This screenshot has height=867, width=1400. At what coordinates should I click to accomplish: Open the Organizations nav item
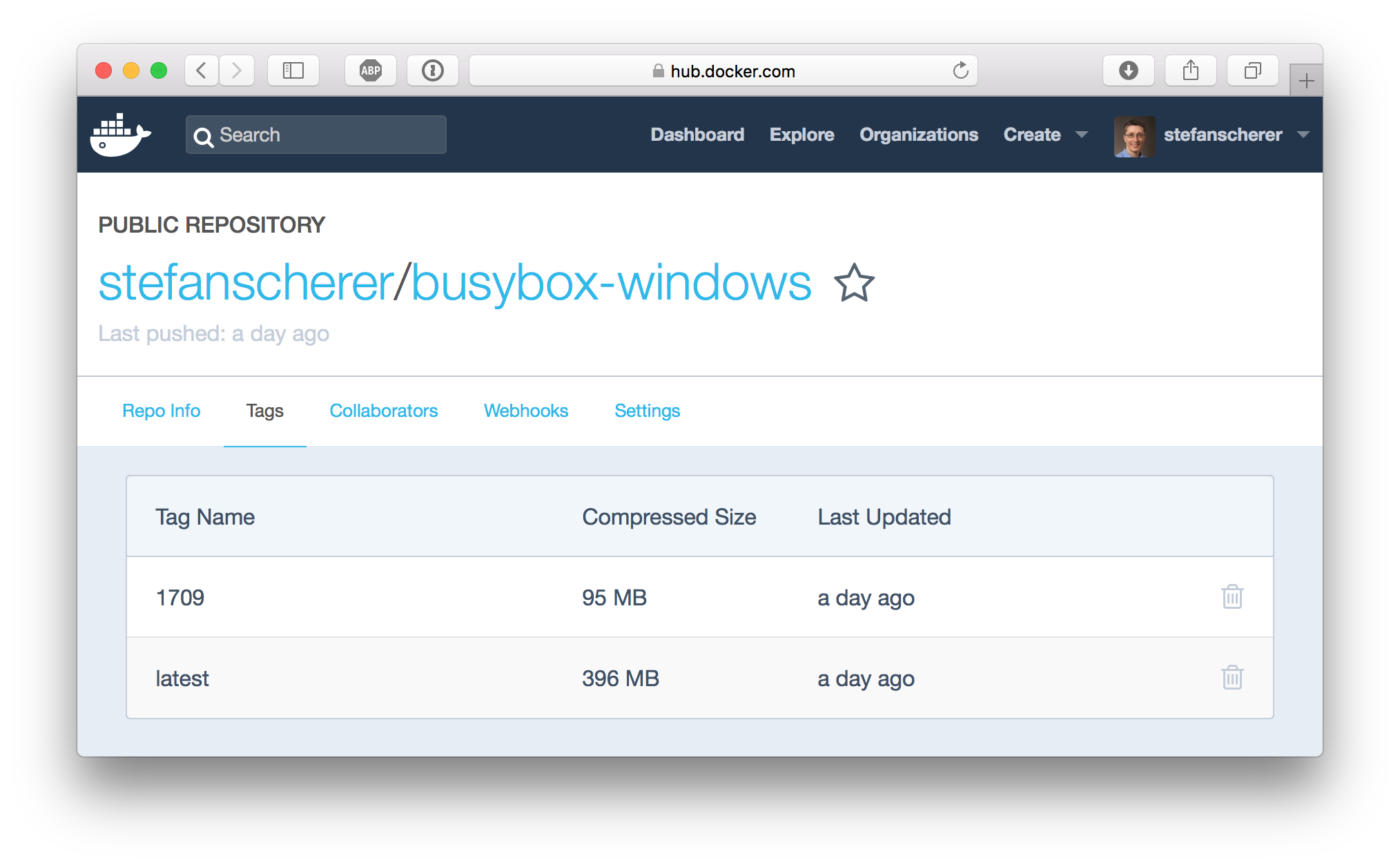coord(919,135)
